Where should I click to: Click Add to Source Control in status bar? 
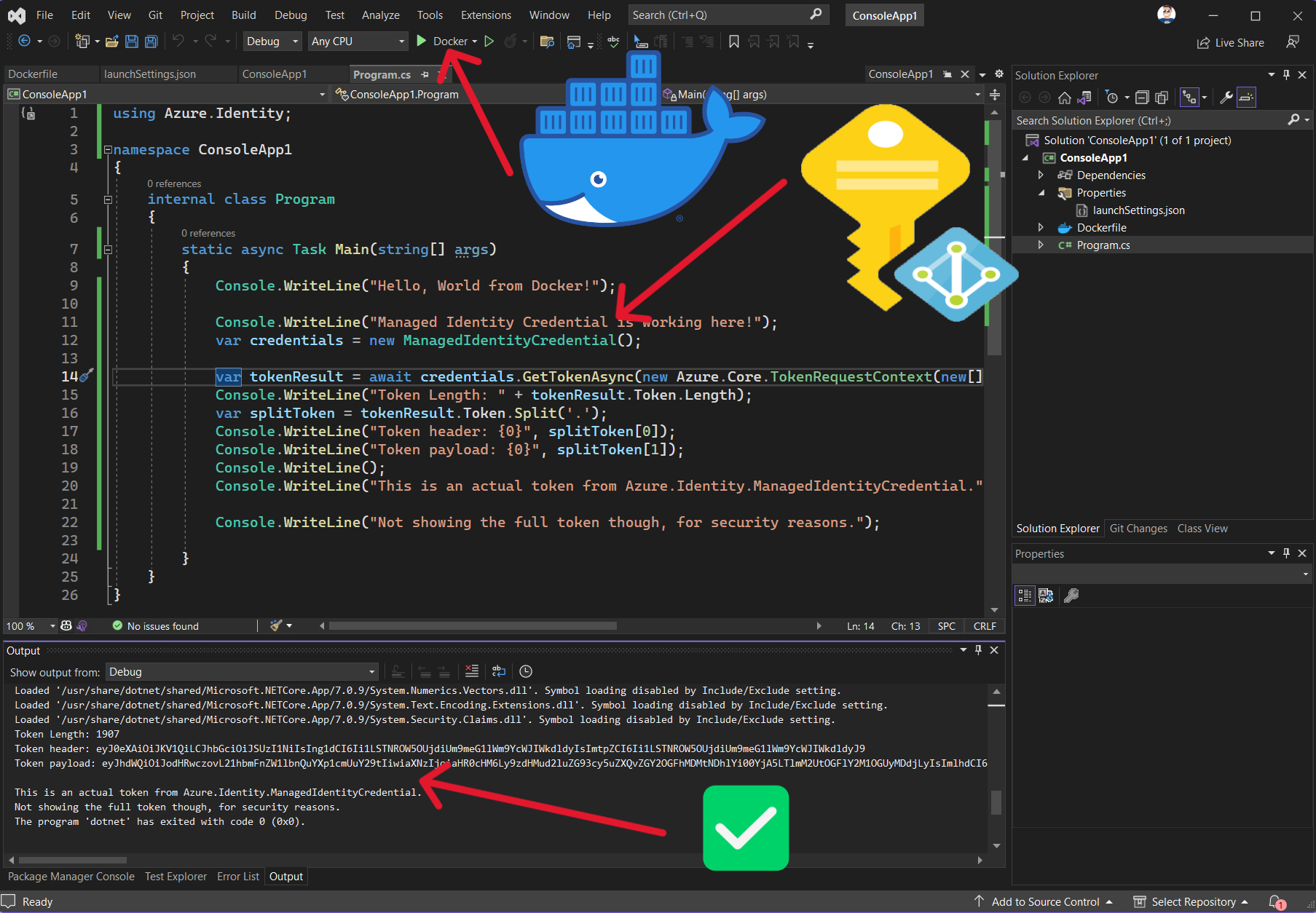coord(1044,902)
